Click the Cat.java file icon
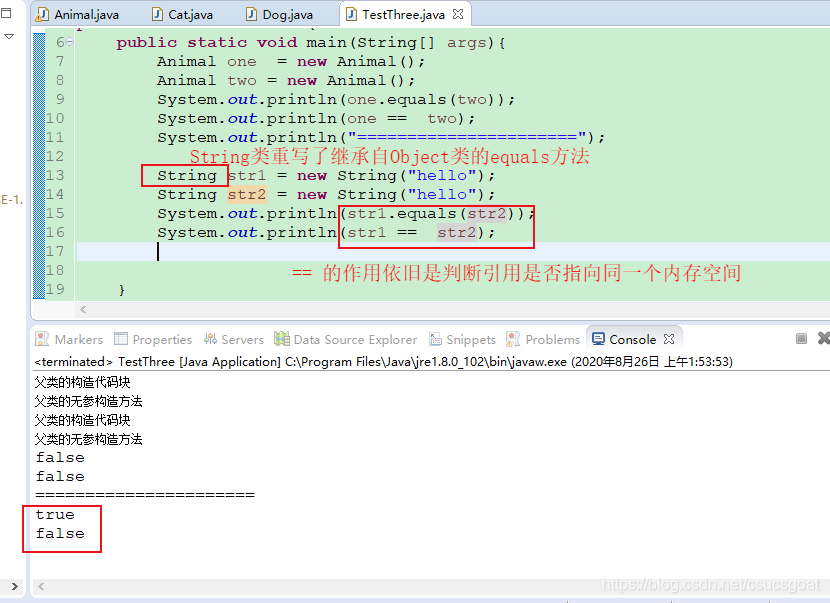This screenshot has height=603, width=830. click(x=157, y=14)
